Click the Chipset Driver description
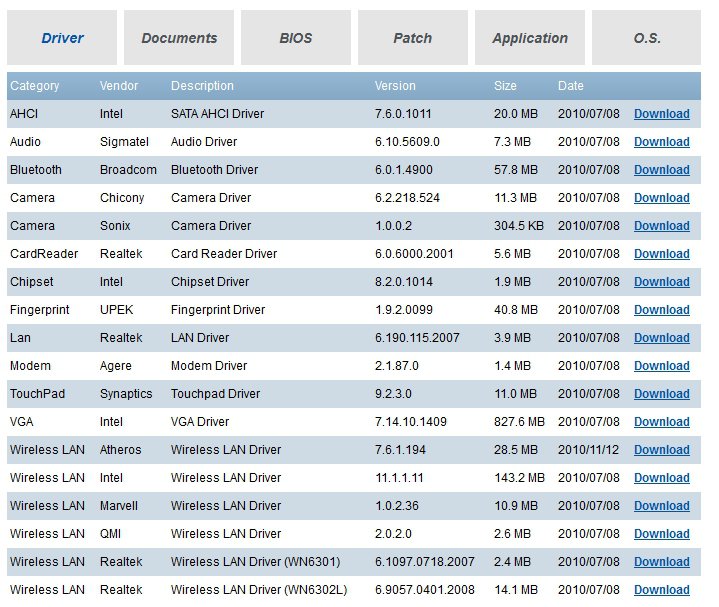 [210, 281]
